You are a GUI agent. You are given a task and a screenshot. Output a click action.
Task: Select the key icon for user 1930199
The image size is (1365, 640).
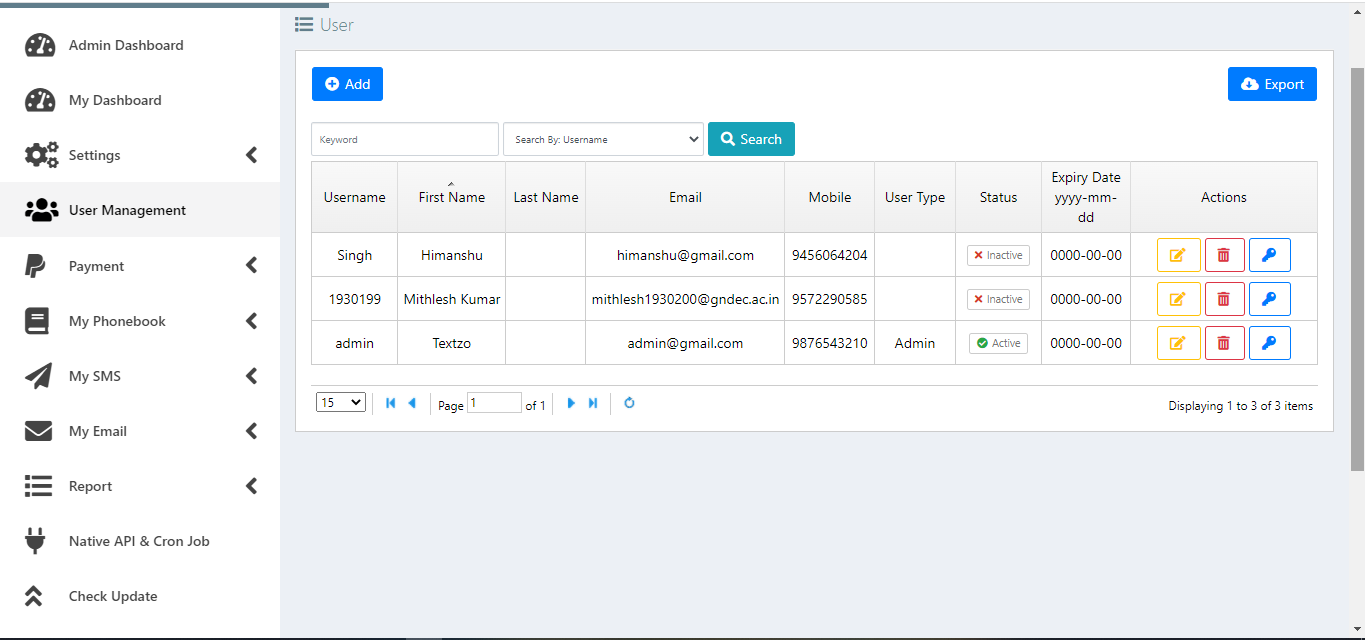tap(1269, 298)
